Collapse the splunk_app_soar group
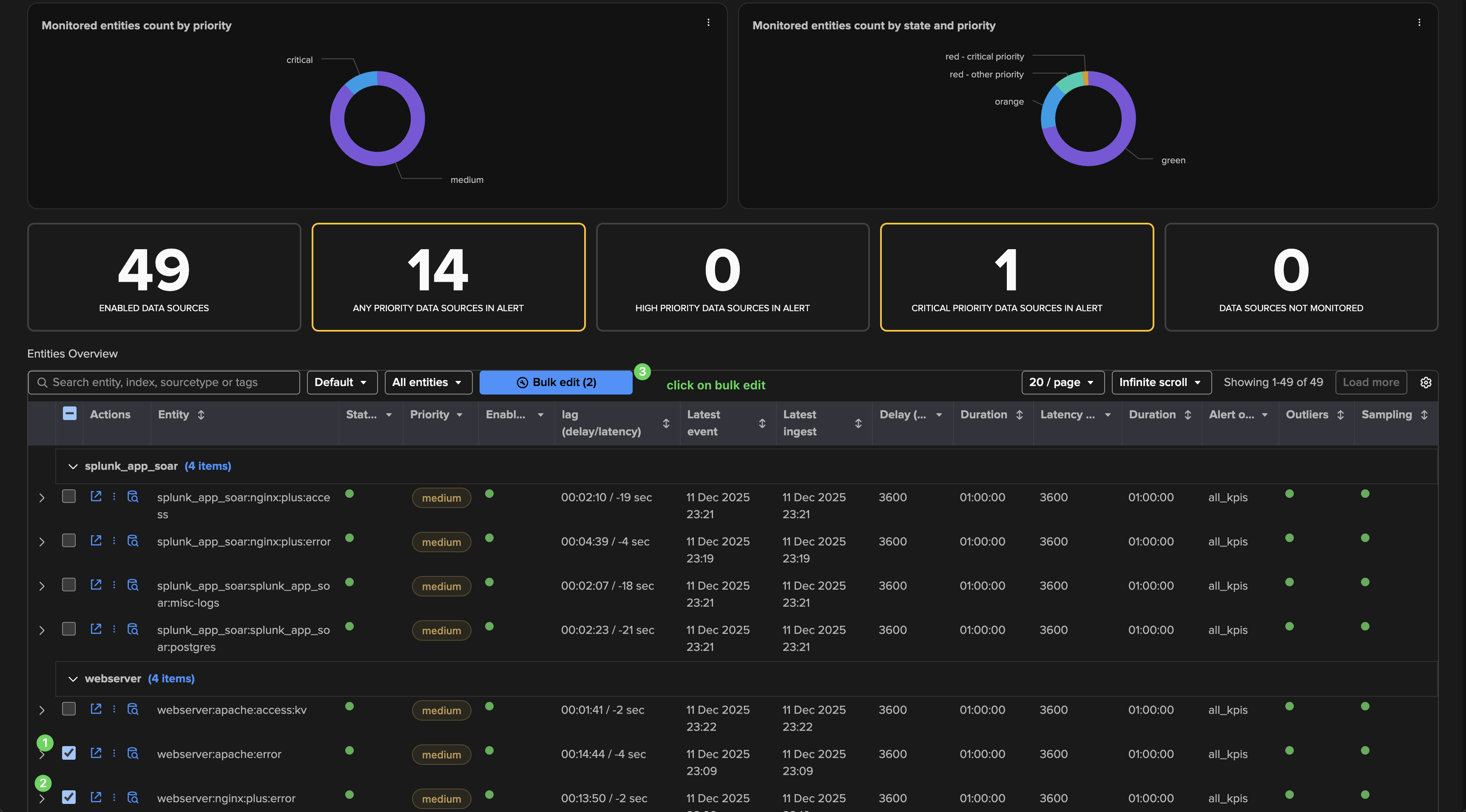This screenshot has width=1466, height=812. pos(73,466)
